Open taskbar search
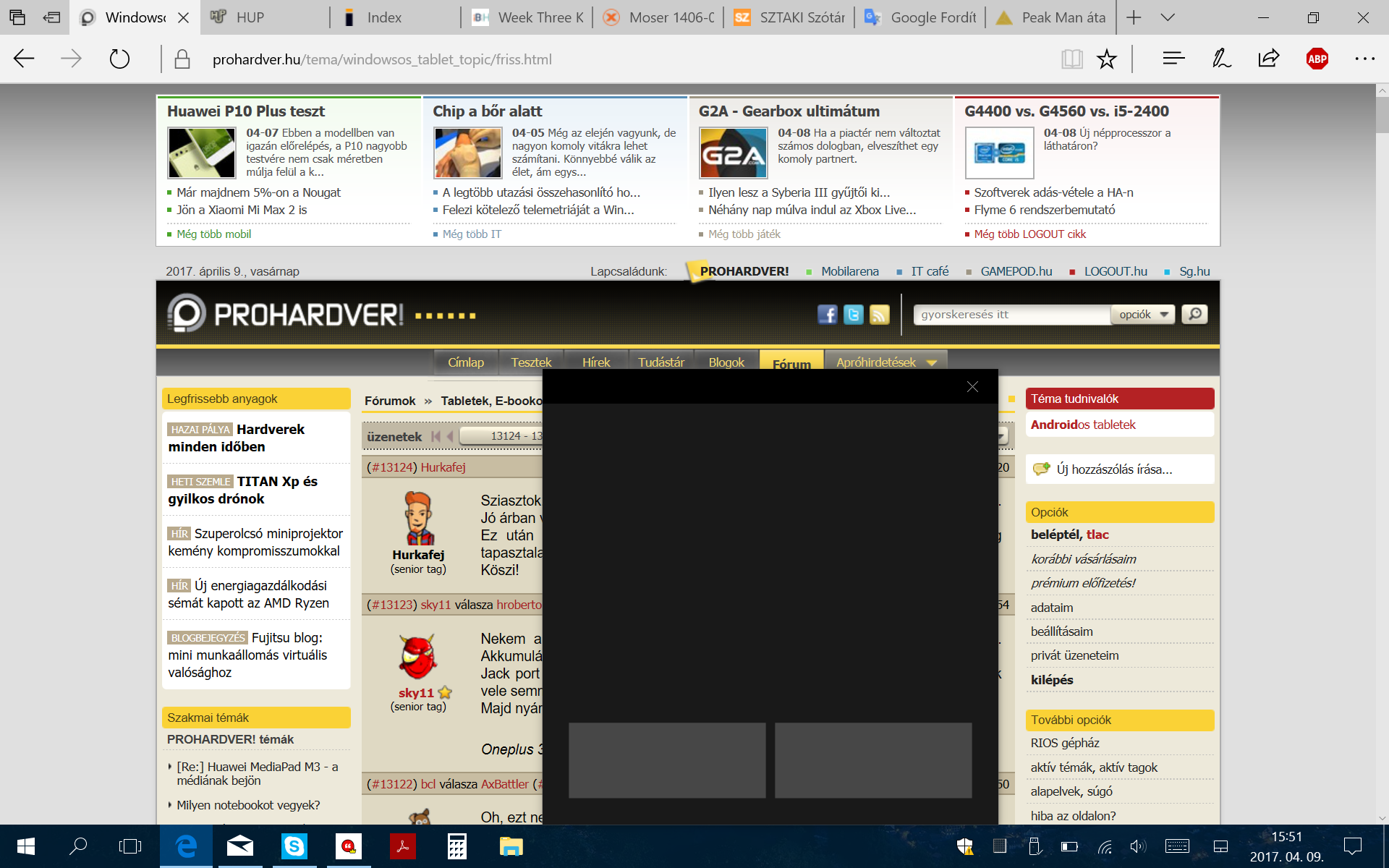The width and height of the screenshot is (1389, 868). point(78,846)
